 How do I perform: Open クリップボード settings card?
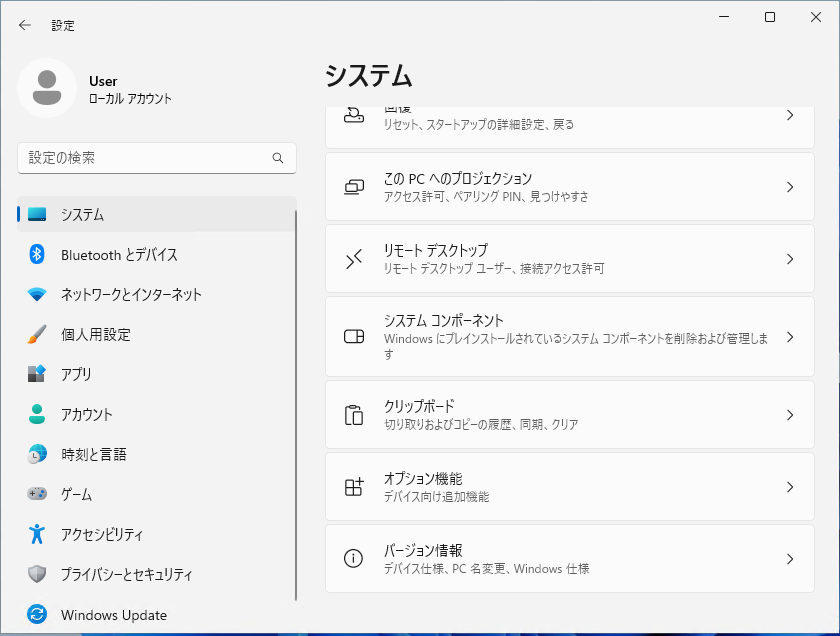click(x=569, y=415)
